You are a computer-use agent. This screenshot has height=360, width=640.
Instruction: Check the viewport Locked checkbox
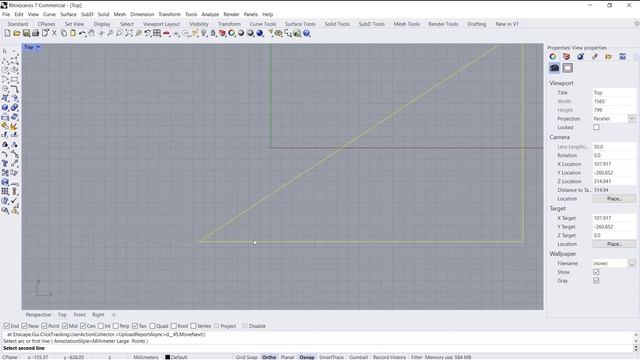tap(596, 127)
